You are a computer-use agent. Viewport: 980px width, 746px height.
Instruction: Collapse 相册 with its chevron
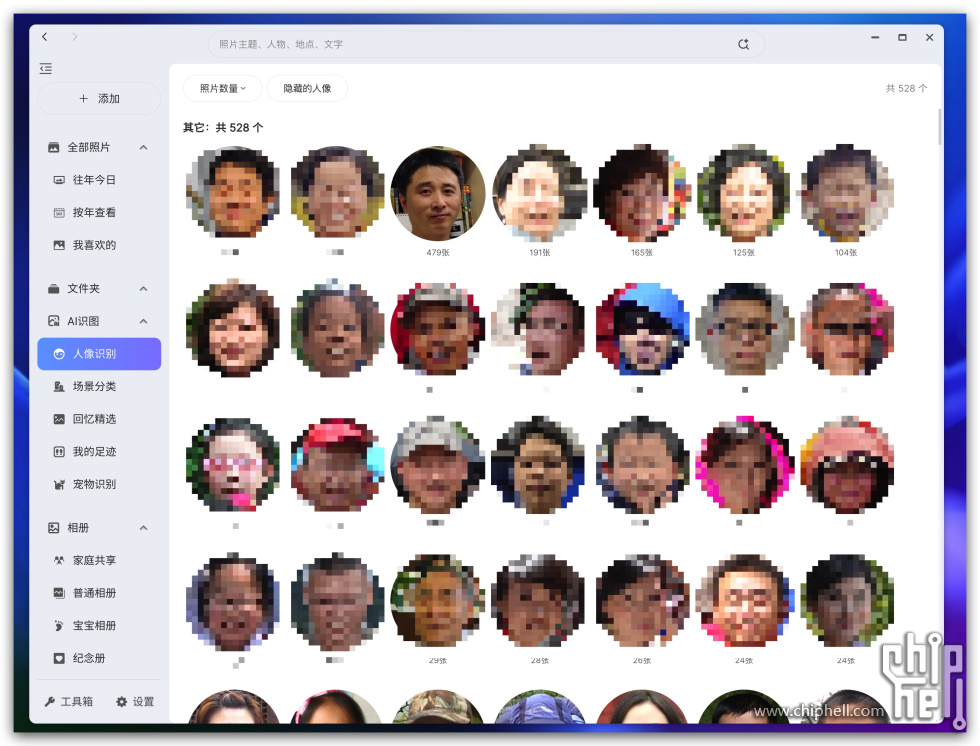(143, 528)
